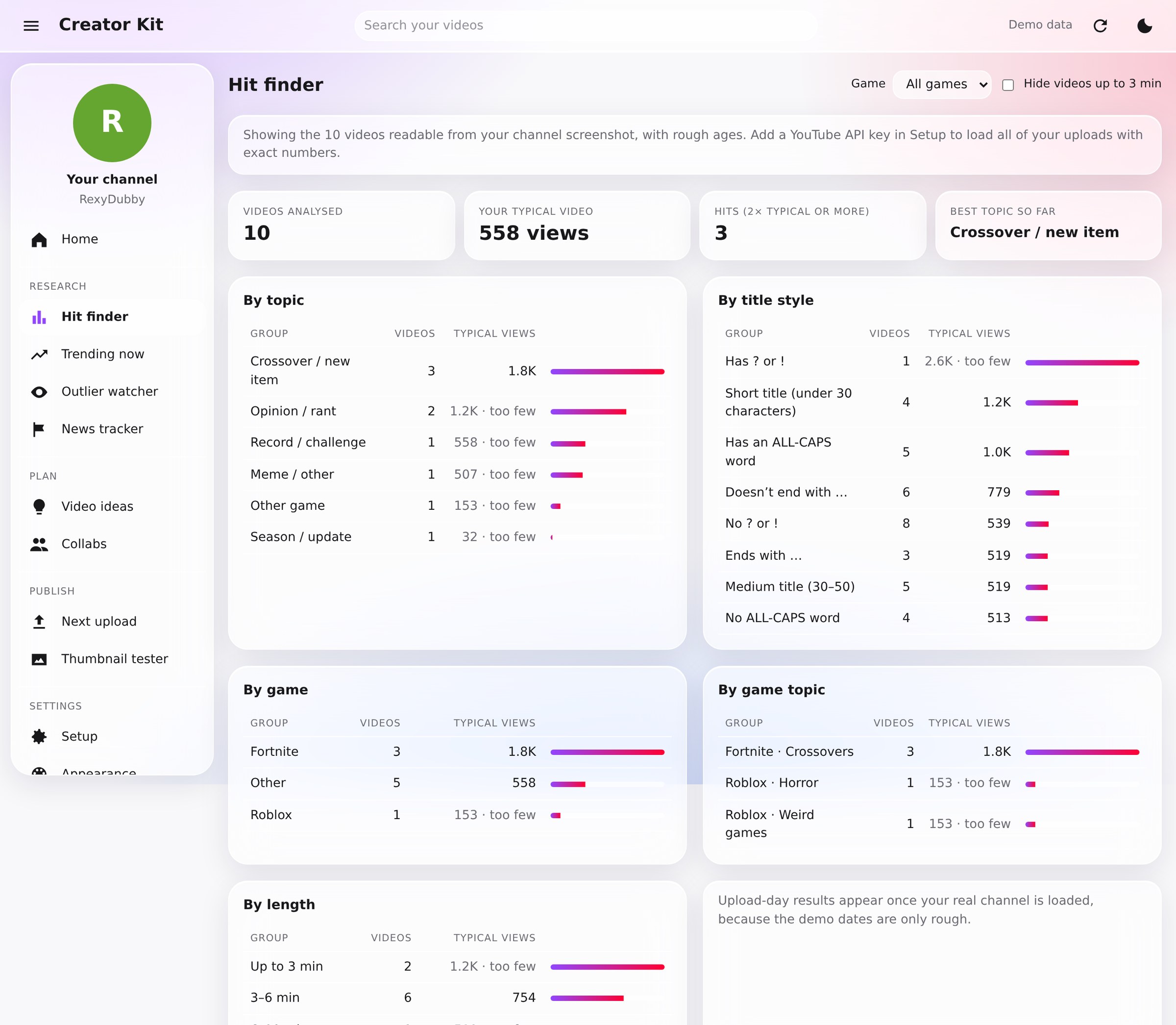Click the Collabs people icon
This screenshot has height=1025, width=1176.
pyautogui.click(x=39, y=544)
